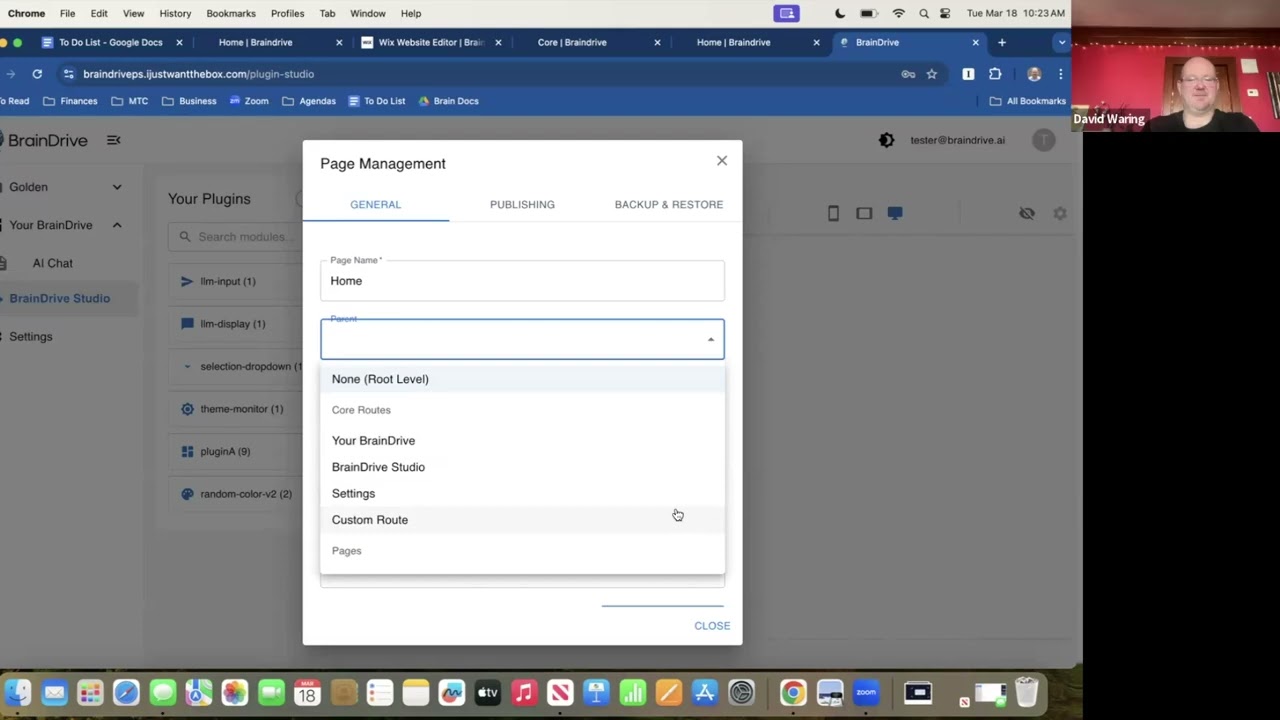Close the Parent dropdown via arrow
This screenshot has height=720, width=1280.
[711, 340]
